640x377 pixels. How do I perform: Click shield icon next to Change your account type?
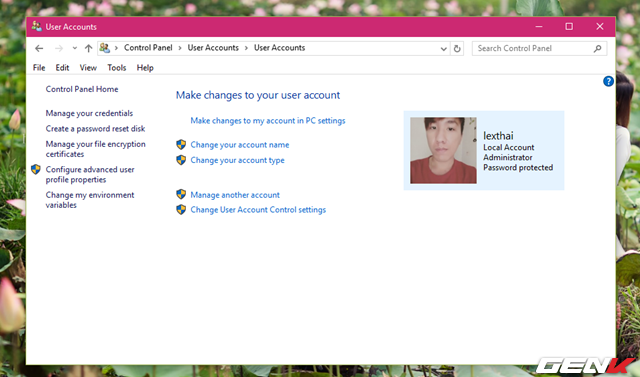click(x=181, y=160)
